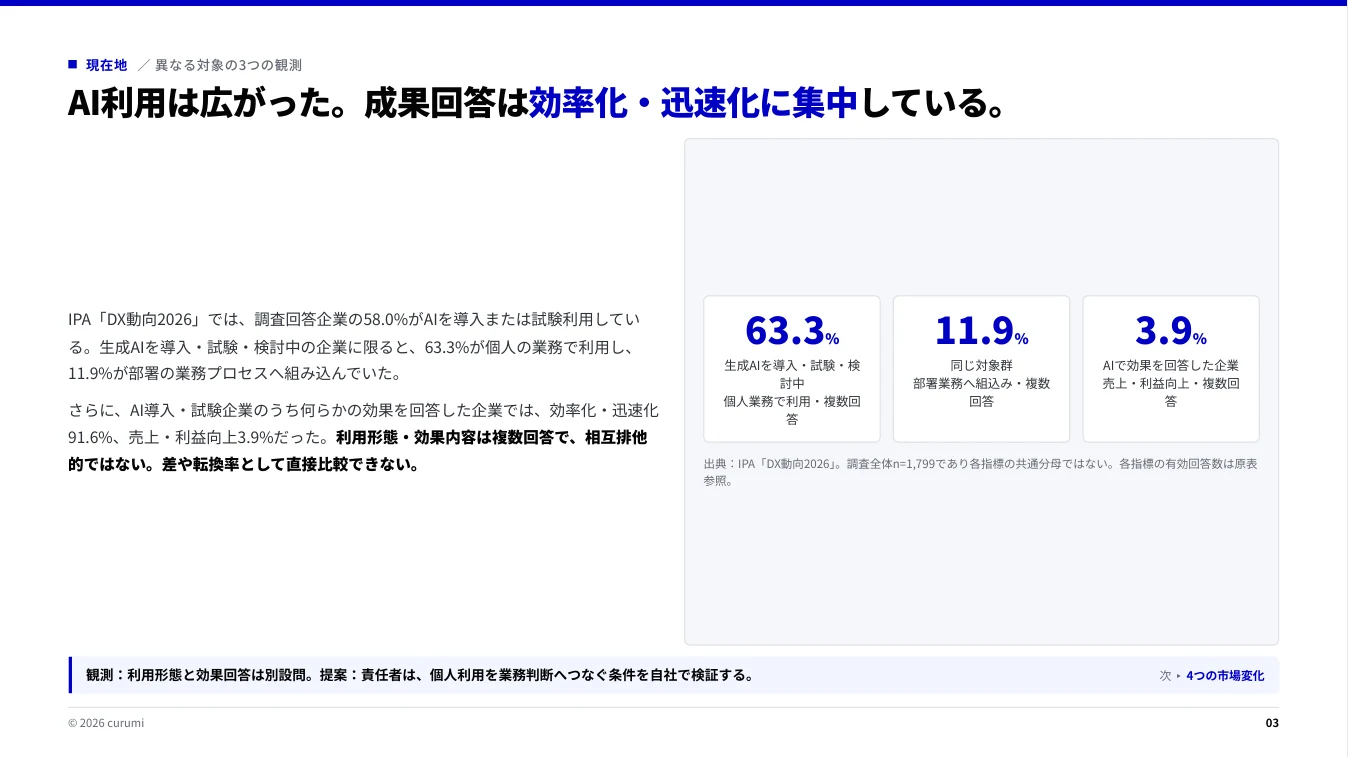1348x757 pixels.
Task: Click the page number '03'
Action: click(1272, 723)
